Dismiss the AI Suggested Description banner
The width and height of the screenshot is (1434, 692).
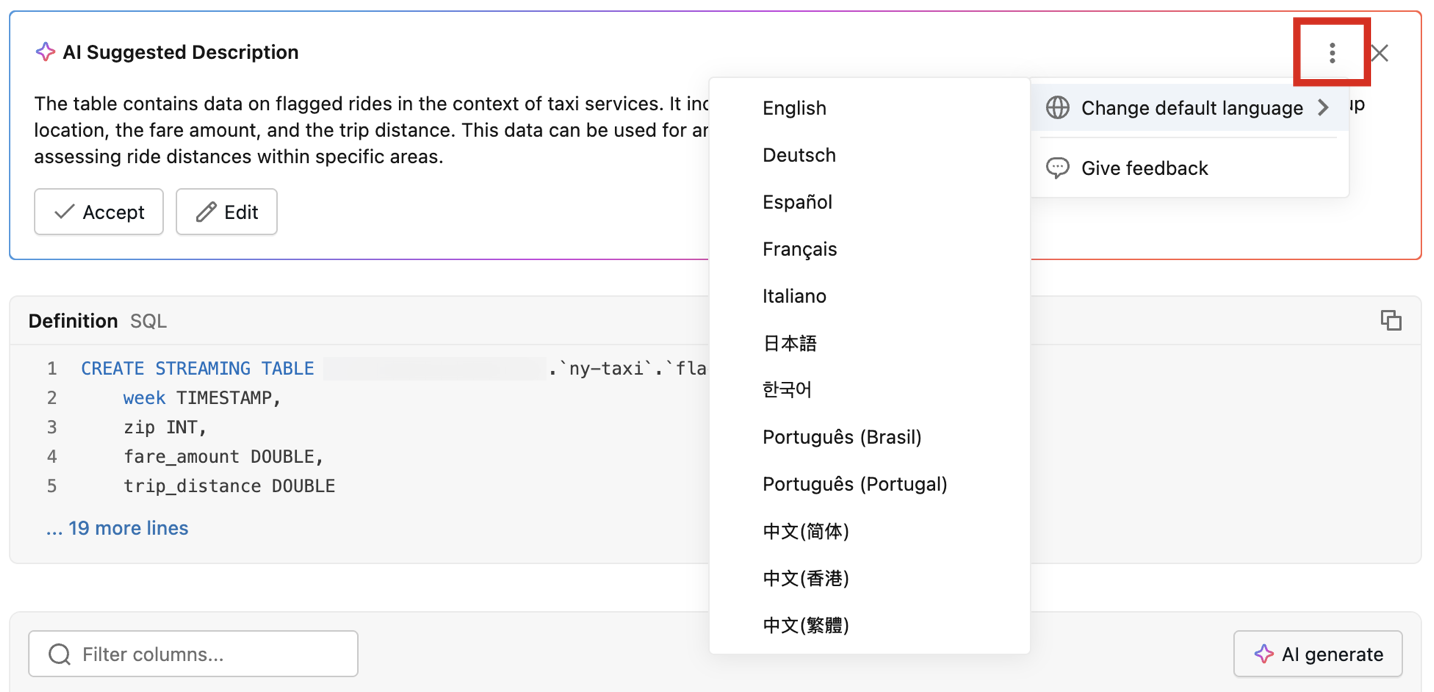tap(1379, 53)
